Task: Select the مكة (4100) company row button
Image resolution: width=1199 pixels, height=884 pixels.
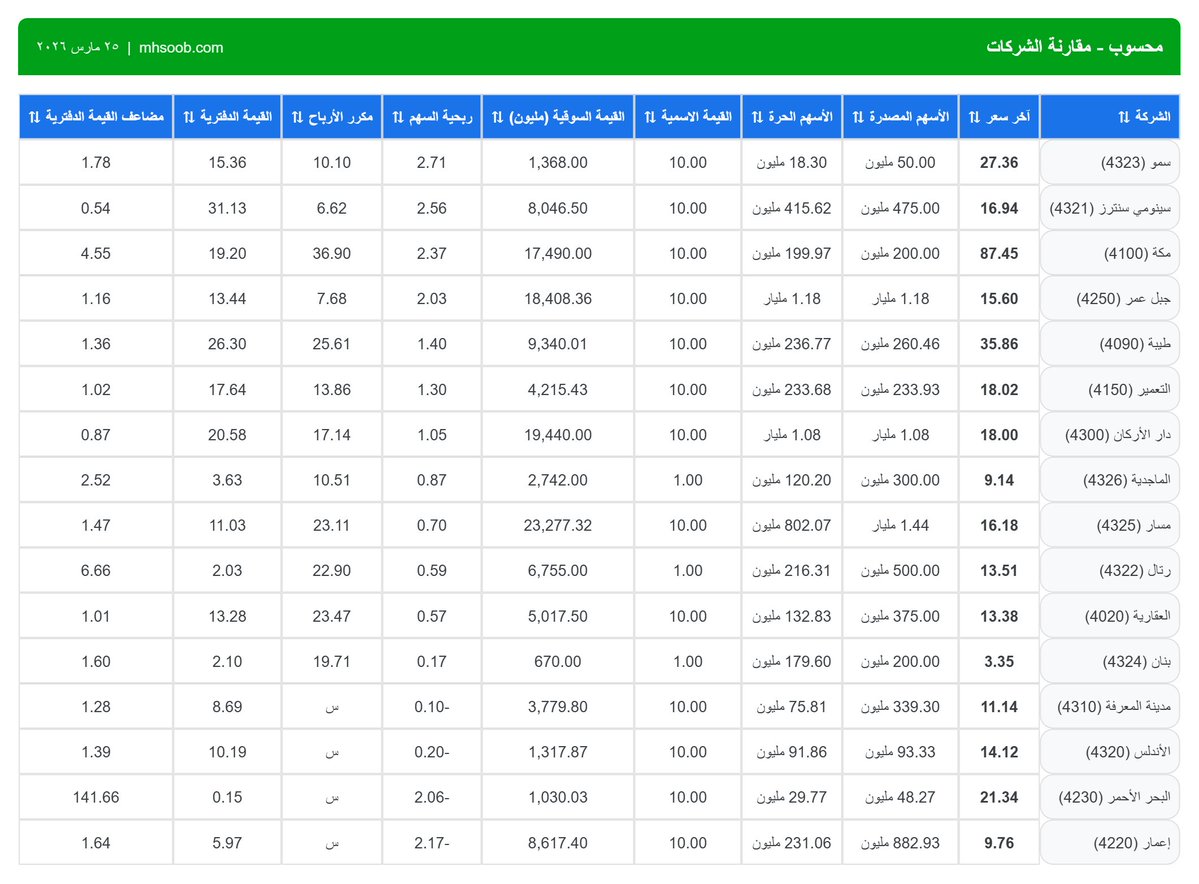Action: [x=1110, y=253]
